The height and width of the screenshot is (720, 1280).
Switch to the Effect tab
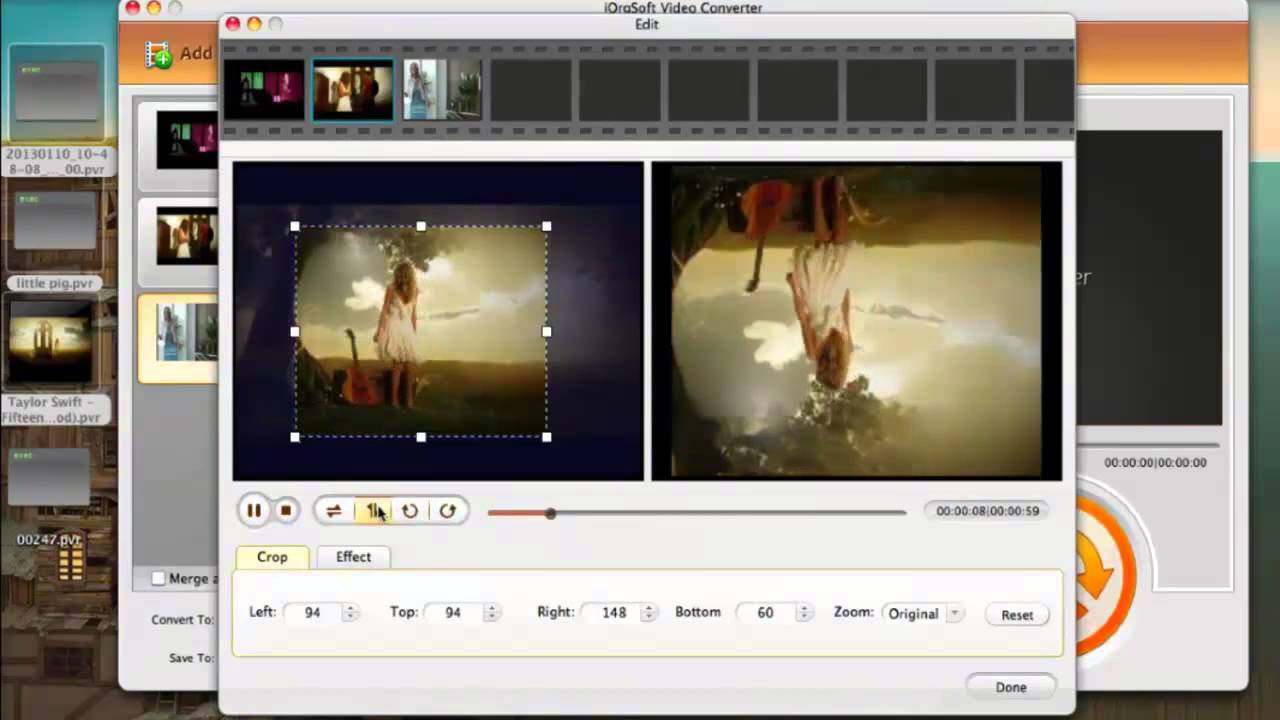(353, 557)
